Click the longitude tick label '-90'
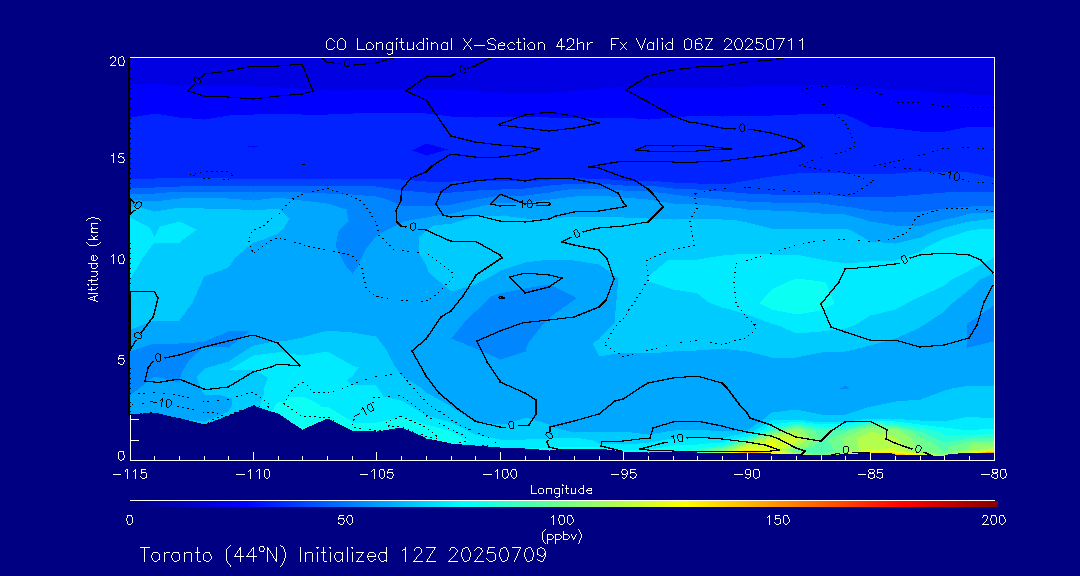Viewport: 1080px width, 576px height. click(747, 475)
